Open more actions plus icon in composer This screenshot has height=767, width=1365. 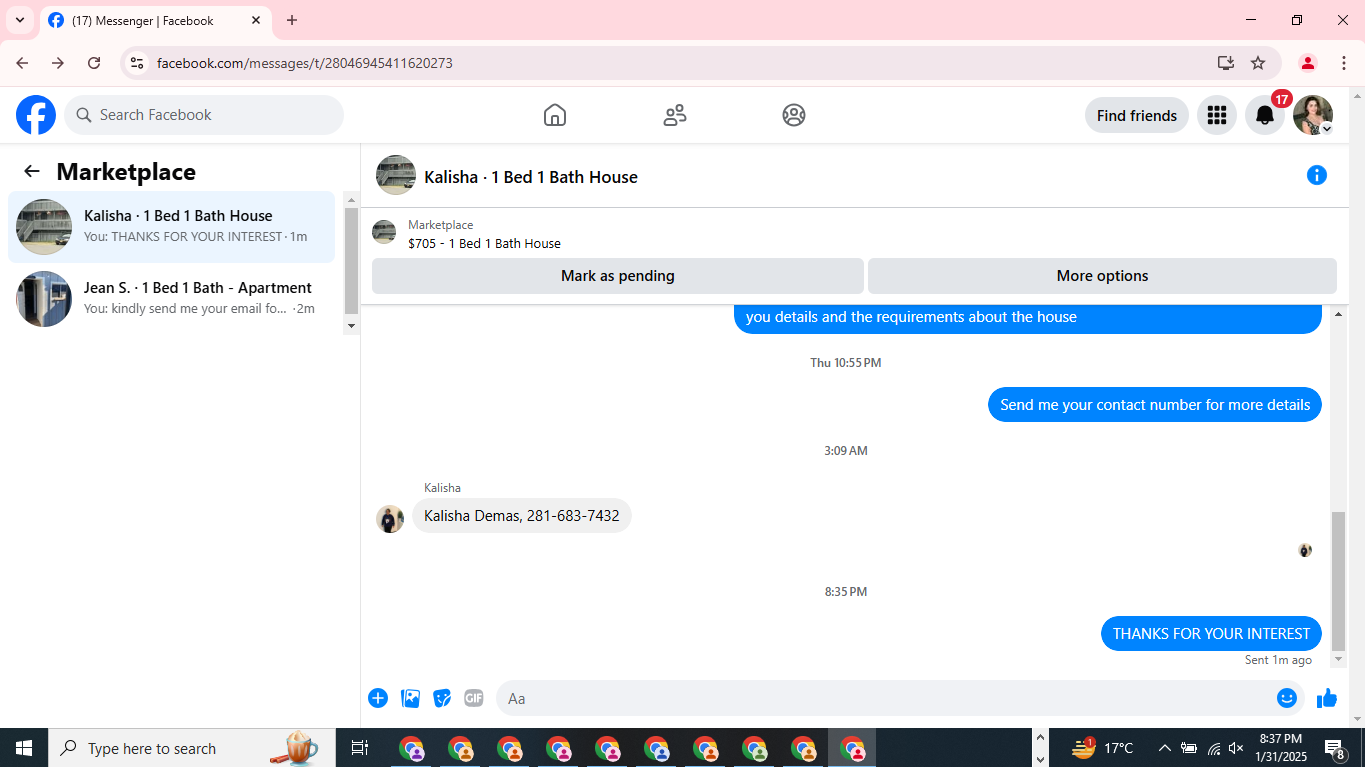click(378, 698)
